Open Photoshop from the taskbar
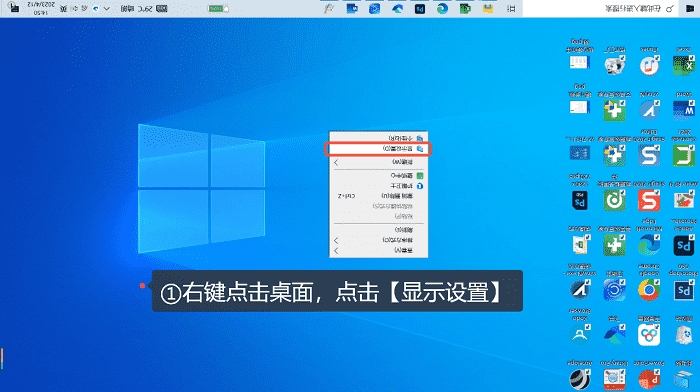This screenshot has width=700, height=392. (x=420, y=8)
